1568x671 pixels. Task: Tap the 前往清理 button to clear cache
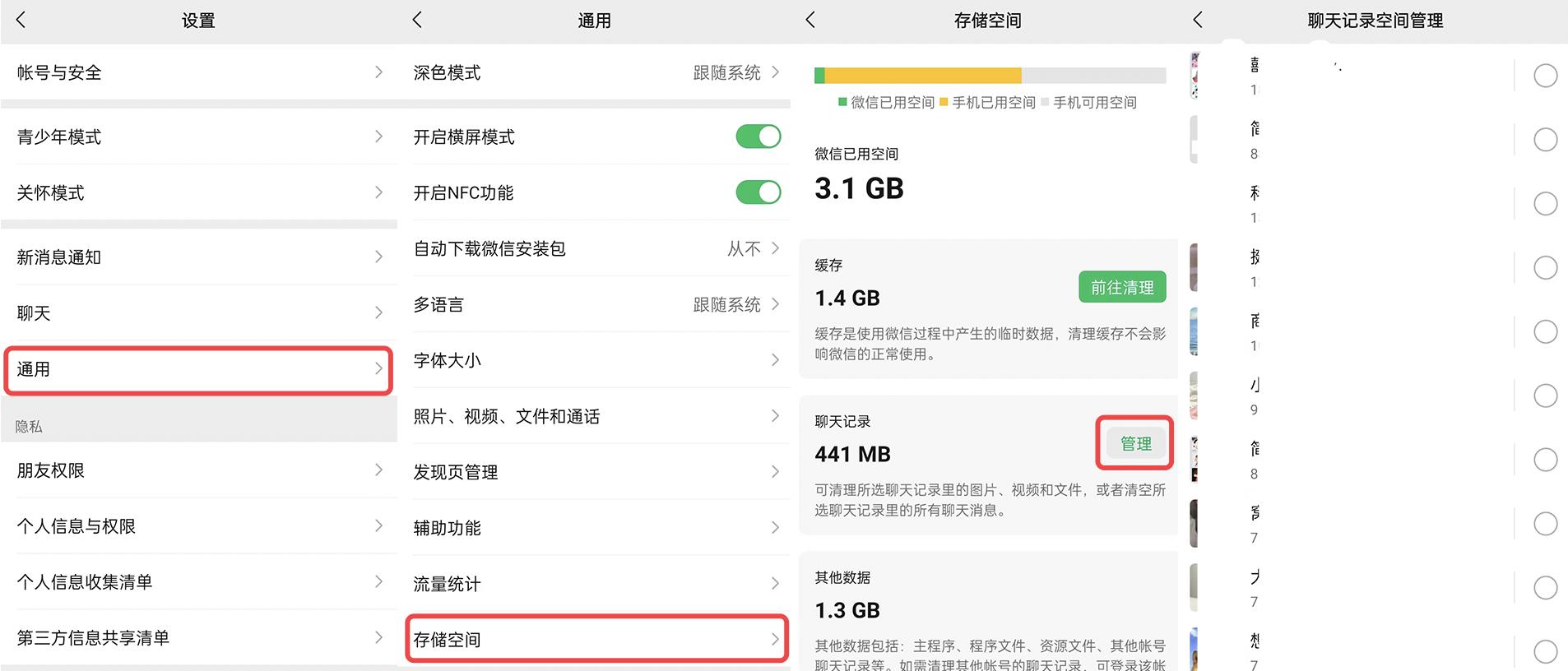[x=1122, y=286]
